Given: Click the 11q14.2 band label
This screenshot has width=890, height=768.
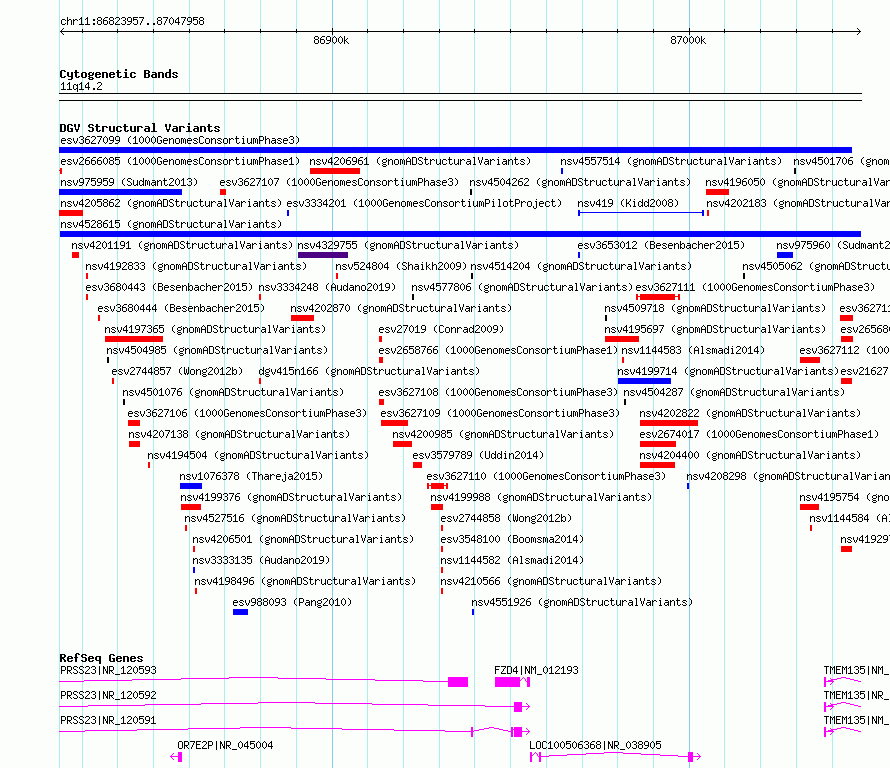Looking at the screenshot, I should tap(81, 86).
